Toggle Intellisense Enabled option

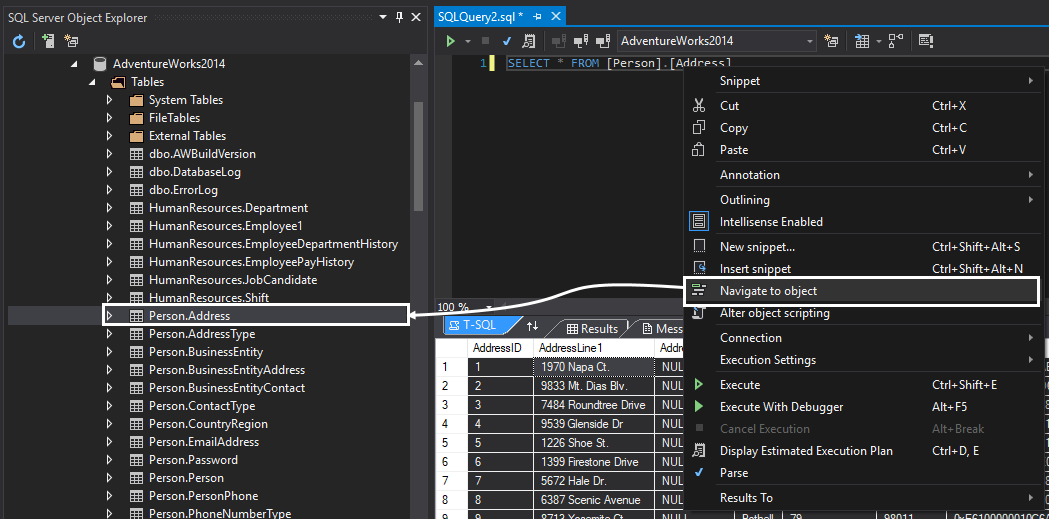click(x=770, y=222)
